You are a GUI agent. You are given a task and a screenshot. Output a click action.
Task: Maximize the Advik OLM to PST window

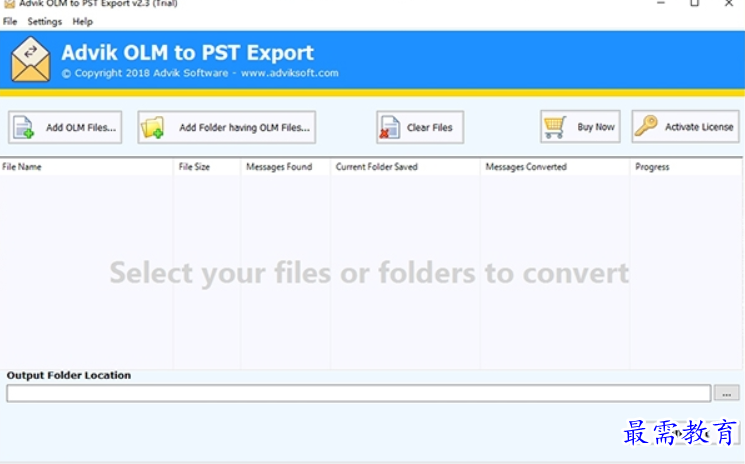click(694, 3)
